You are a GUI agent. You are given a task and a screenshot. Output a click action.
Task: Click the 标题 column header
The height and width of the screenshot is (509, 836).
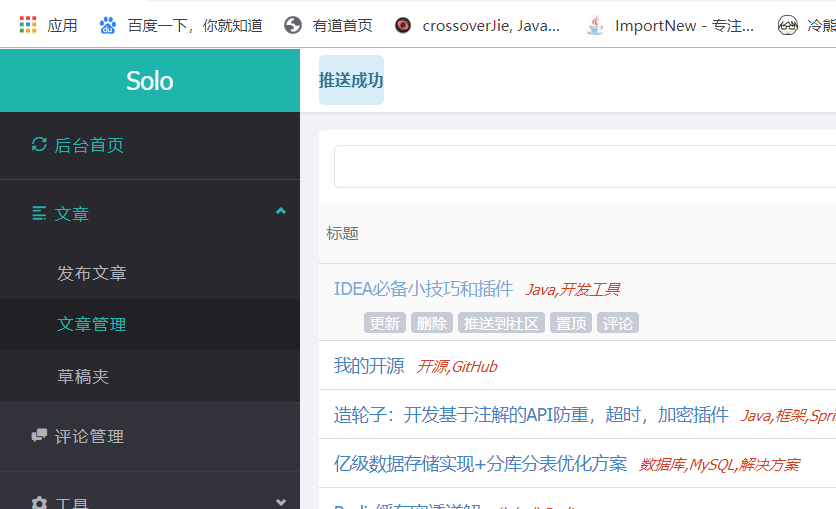342,233
